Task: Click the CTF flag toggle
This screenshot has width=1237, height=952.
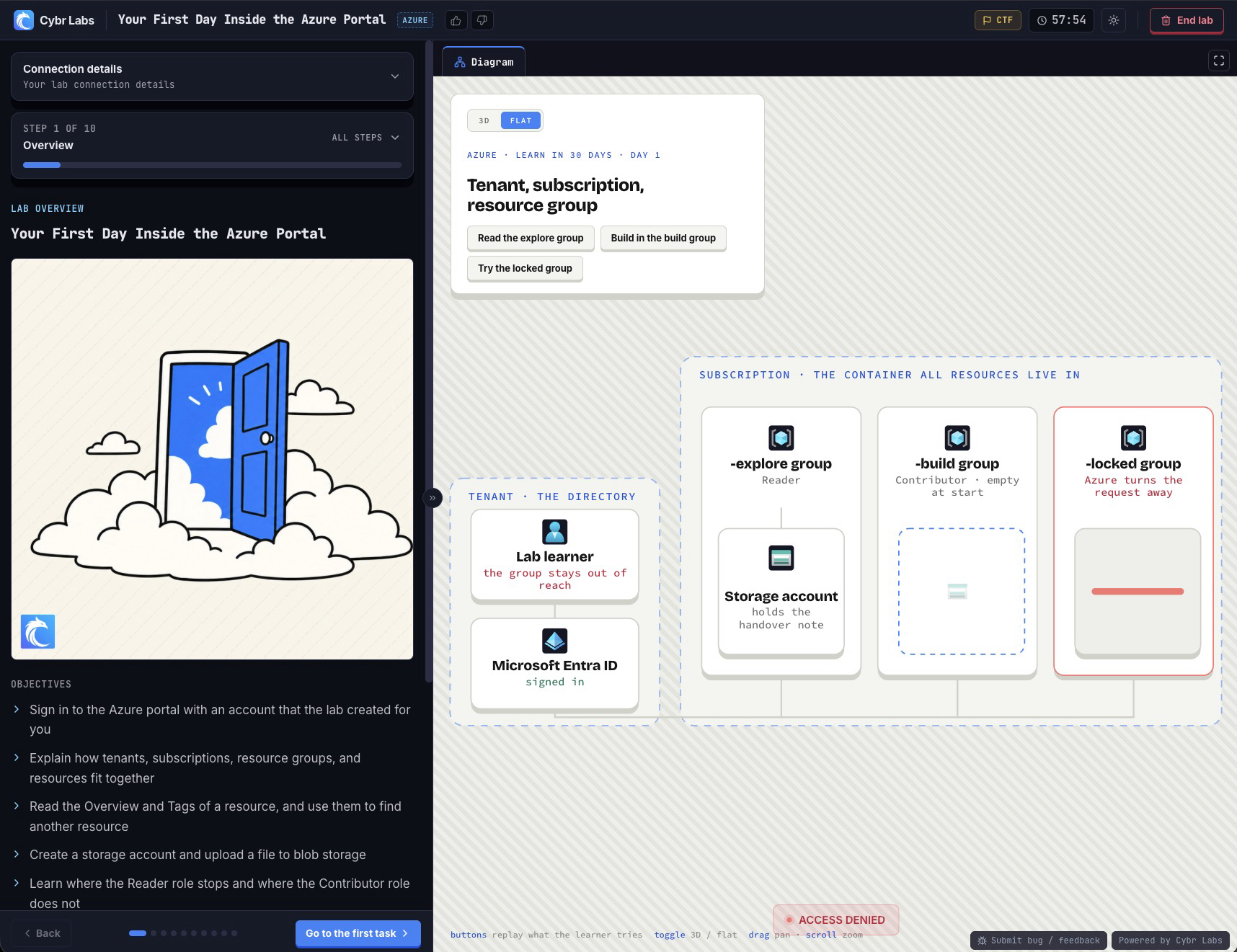Action: coord(998,20)
